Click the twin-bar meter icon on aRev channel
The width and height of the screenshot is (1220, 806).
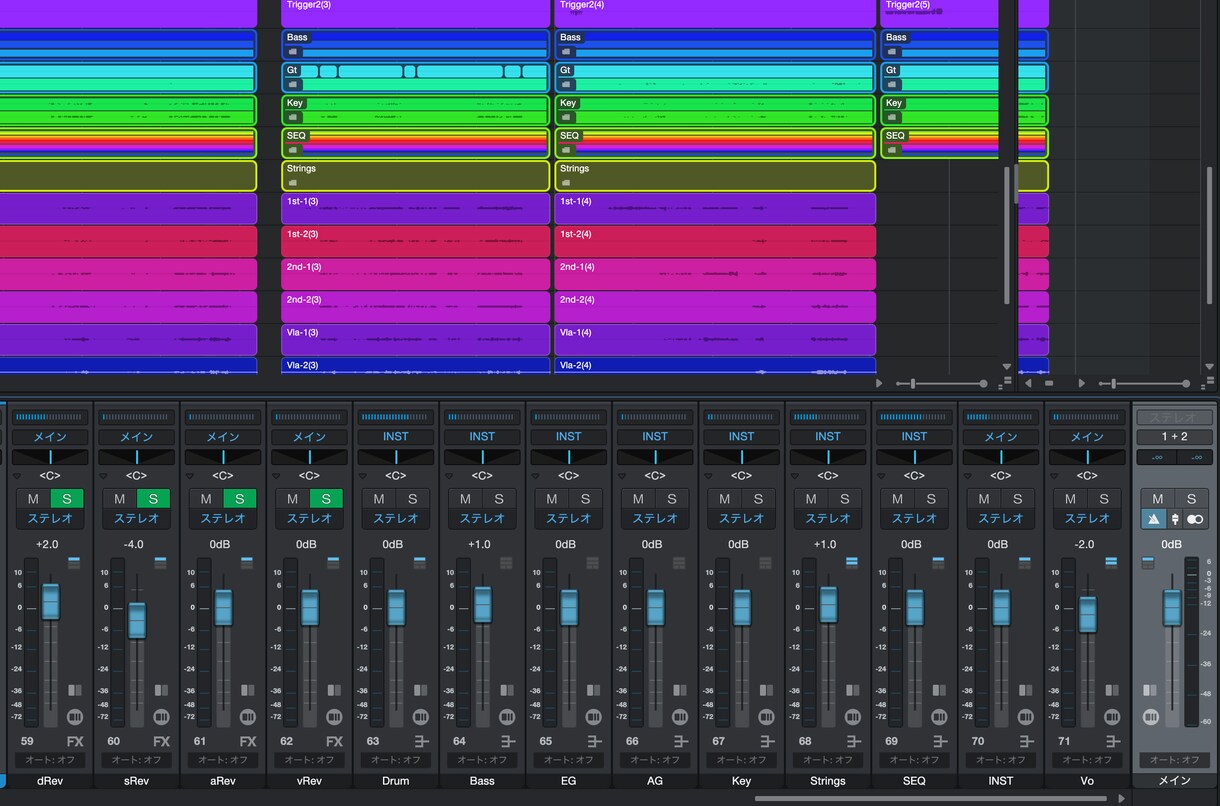247,691
